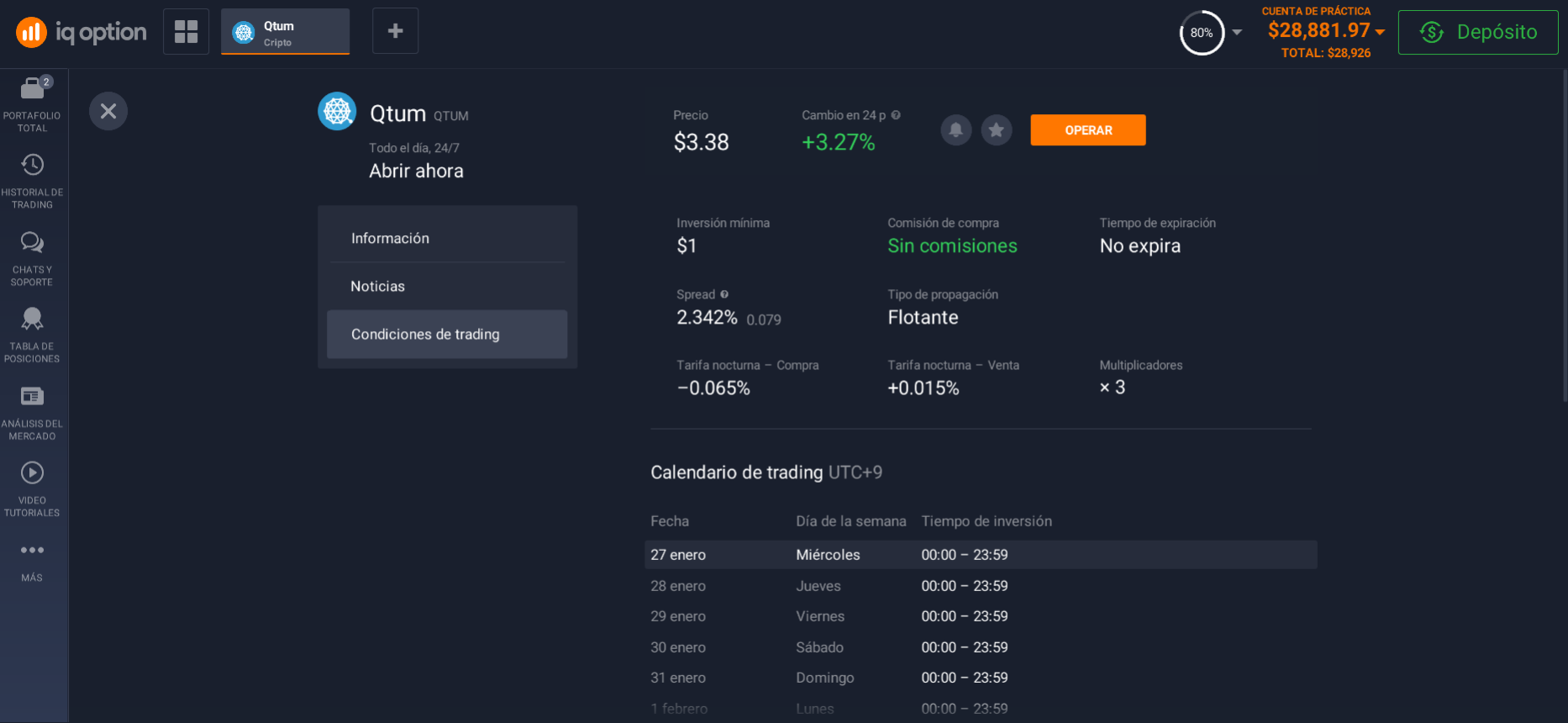The width and height of the screenshot is (1568, 723).
Task: Select the 27 enero Miércoles row
Action: 981,555
